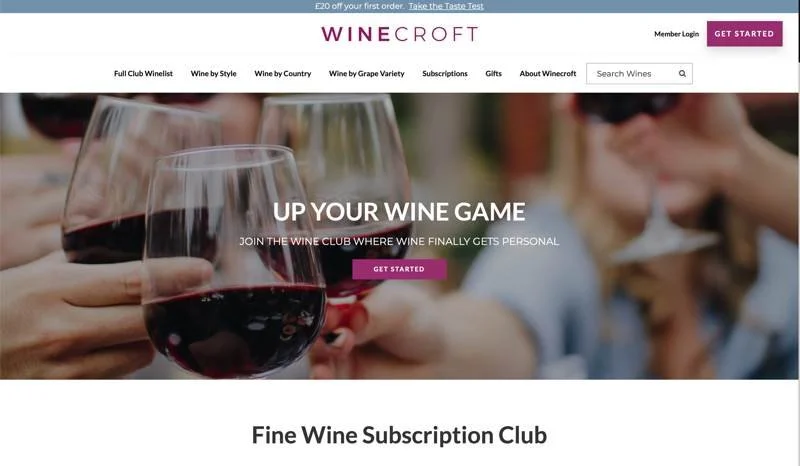
Task: Click the wine club tagline text
Action: pyautogui.click(x=399, y=241)
